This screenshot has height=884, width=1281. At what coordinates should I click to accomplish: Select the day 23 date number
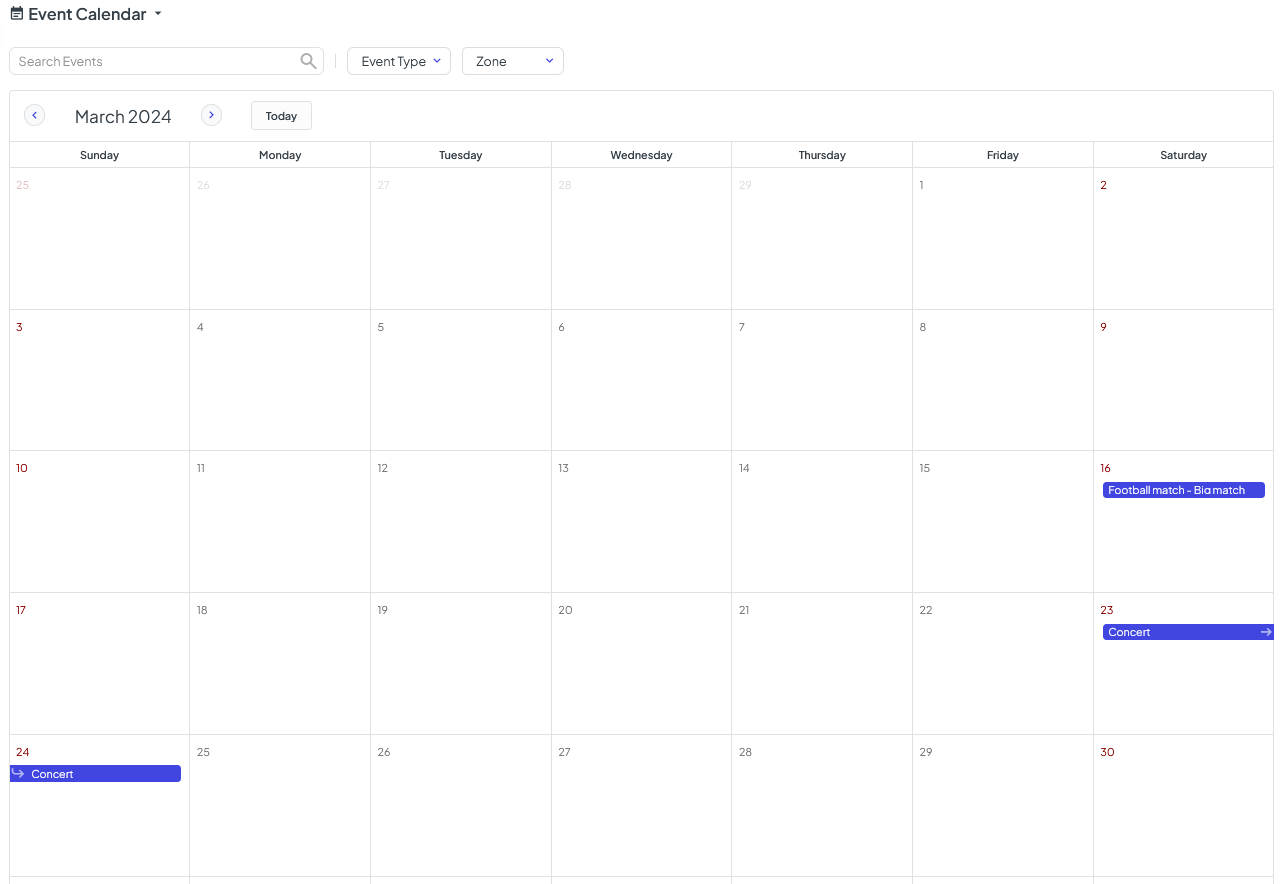tap(1106, 610)
